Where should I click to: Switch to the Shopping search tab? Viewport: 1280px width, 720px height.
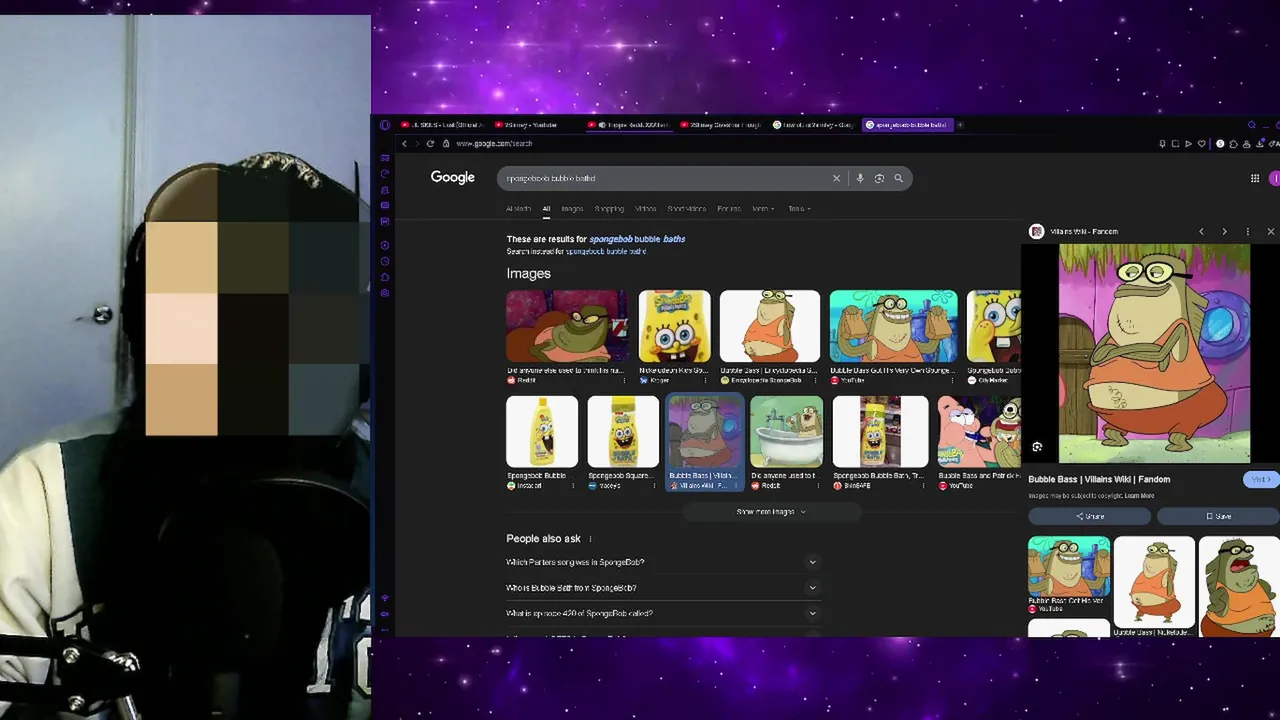[609, 209]
